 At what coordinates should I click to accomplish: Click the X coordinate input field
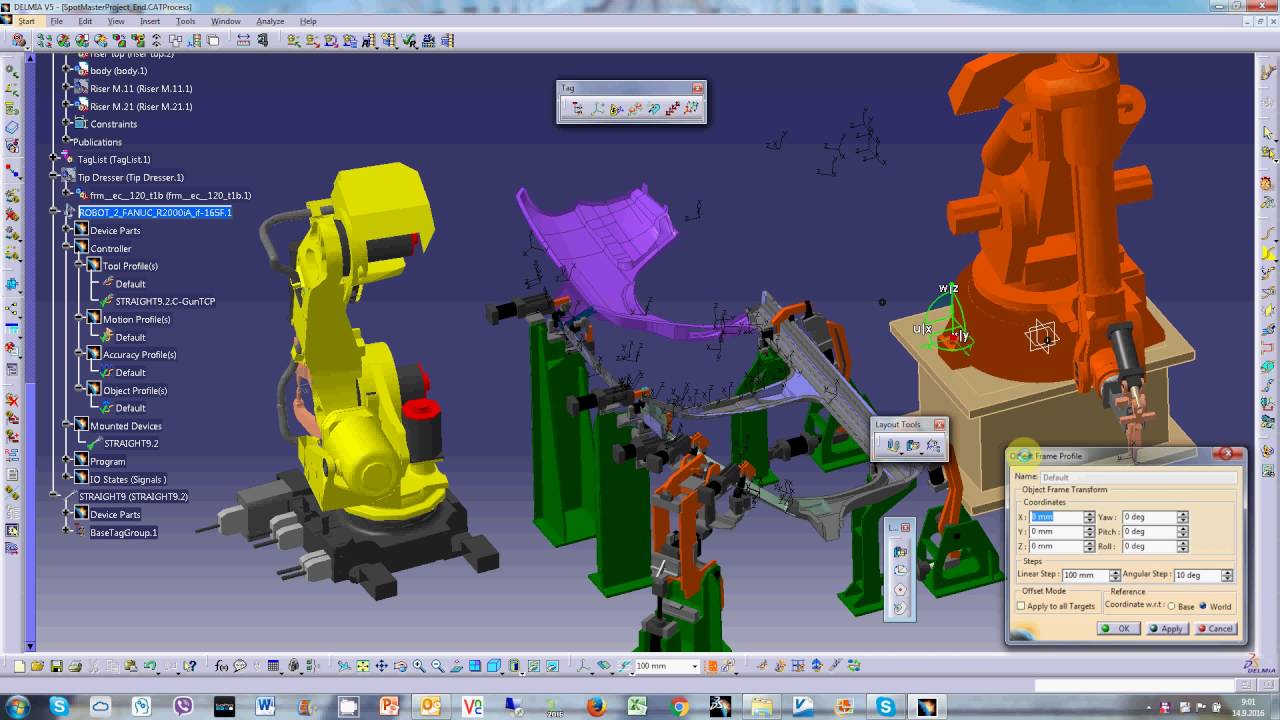click(x=1056, y=517)
